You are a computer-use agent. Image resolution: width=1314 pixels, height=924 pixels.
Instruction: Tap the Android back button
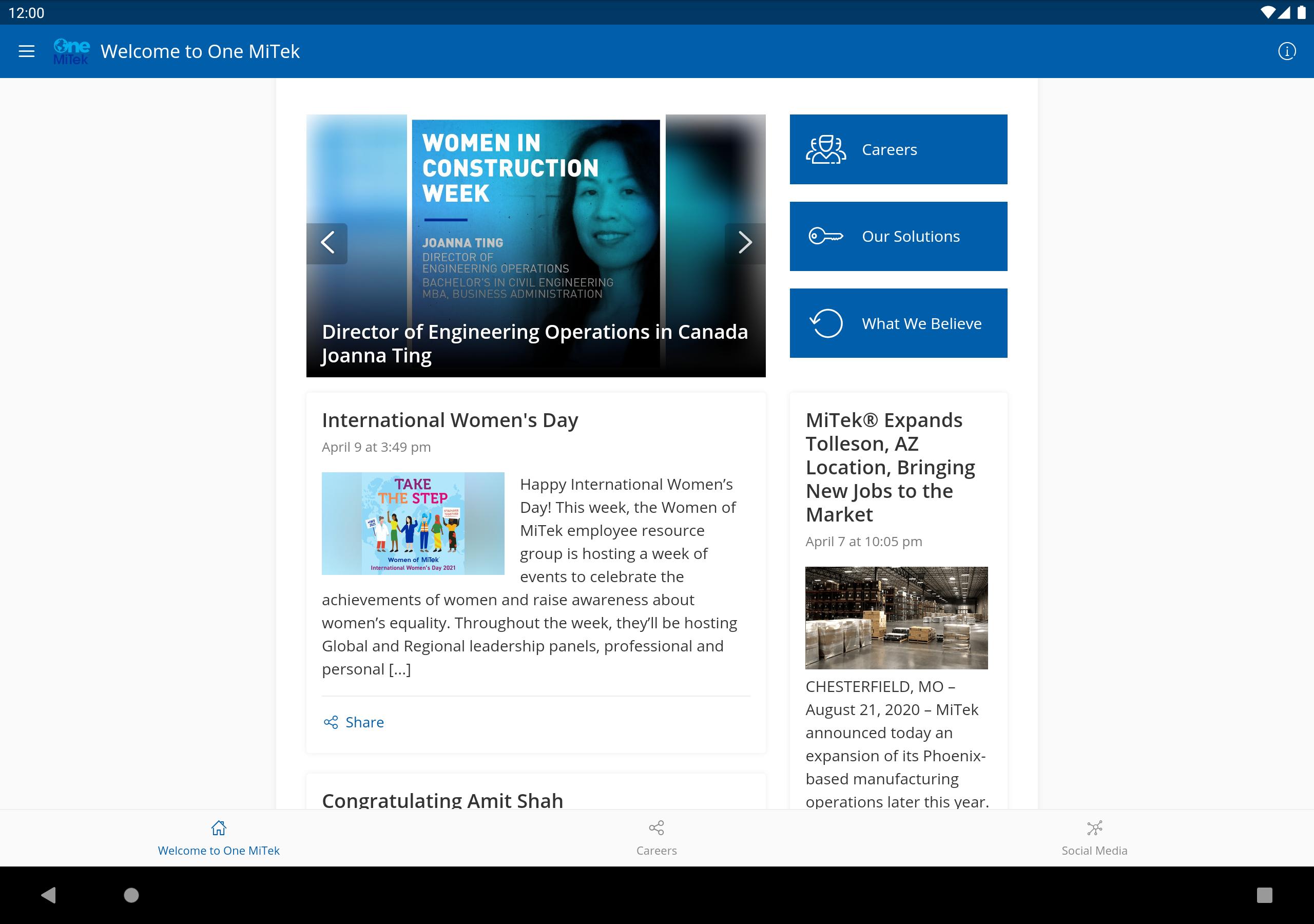click(x=49, y=895)
